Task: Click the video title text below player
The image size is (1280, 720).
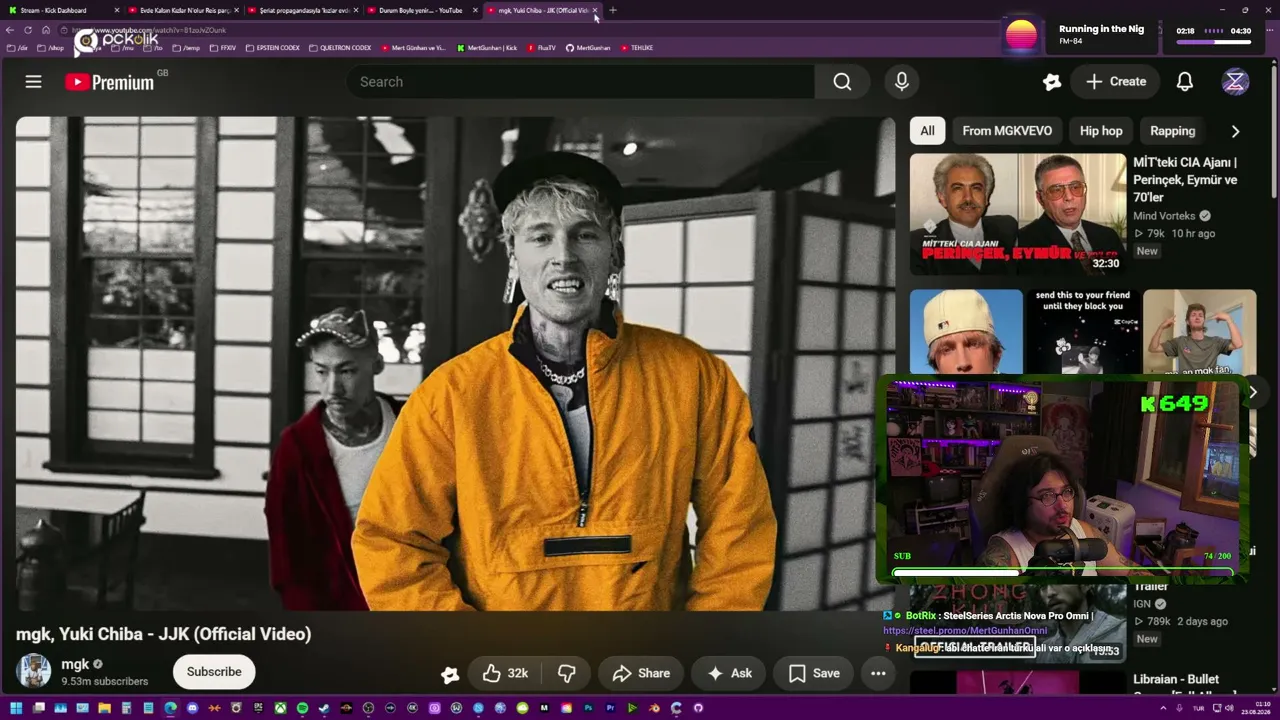Action: click(164, 634)
